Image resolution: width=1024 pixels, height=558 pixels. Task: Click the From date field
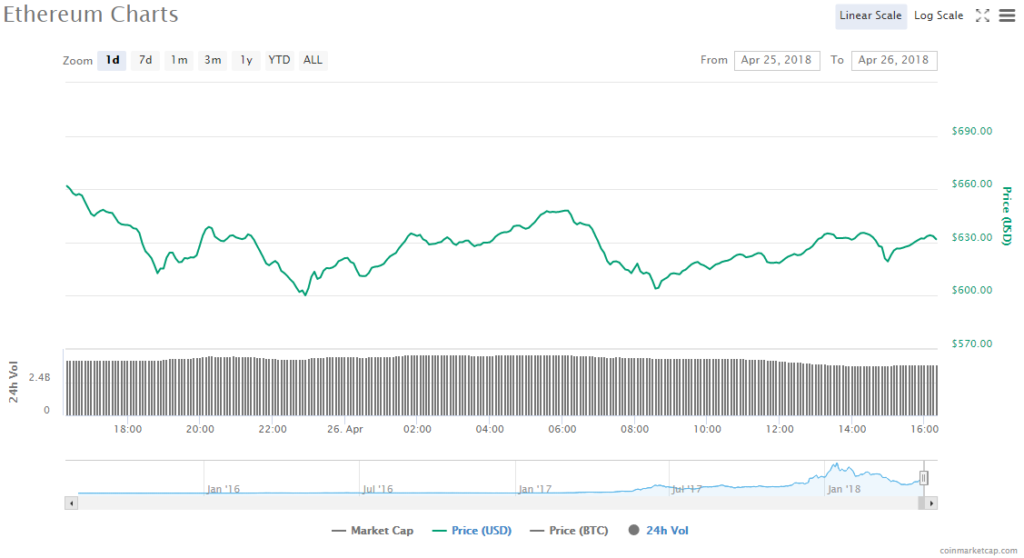pyautogui.click(x=776, y=60)
